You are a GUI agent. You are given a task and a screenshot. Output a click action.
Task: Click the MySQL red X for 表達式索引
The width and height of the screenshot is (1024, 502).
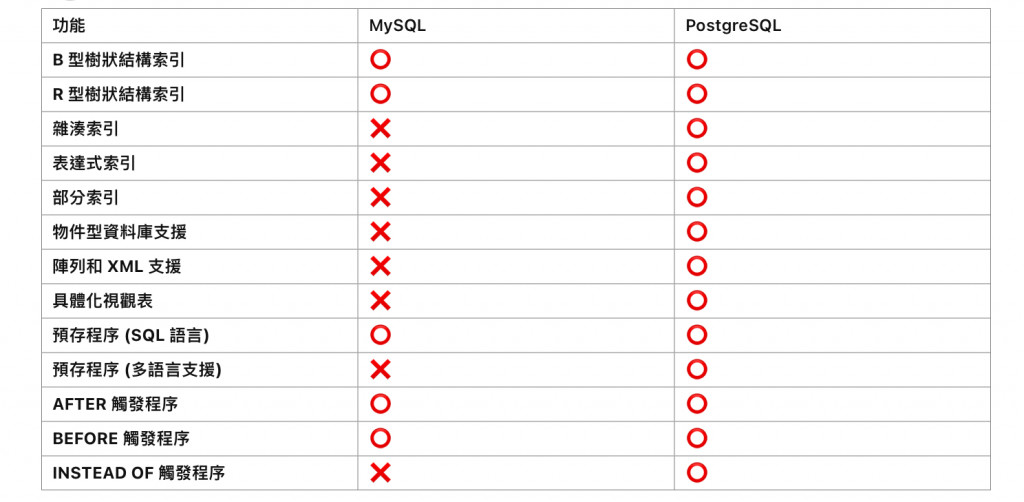[x=380, y=163]
